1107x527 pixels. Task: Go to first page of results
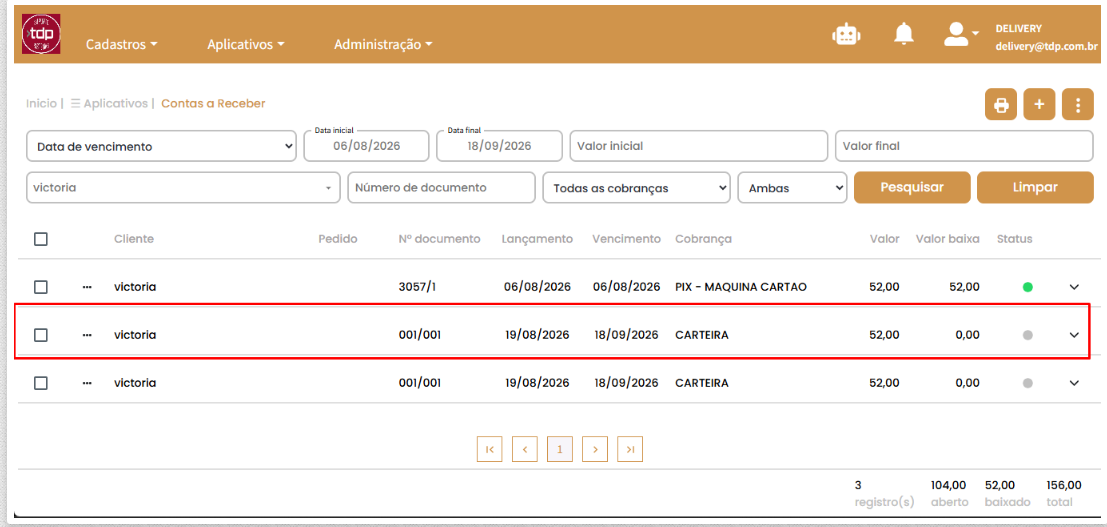pyautogui.click(x=489, y=449)
